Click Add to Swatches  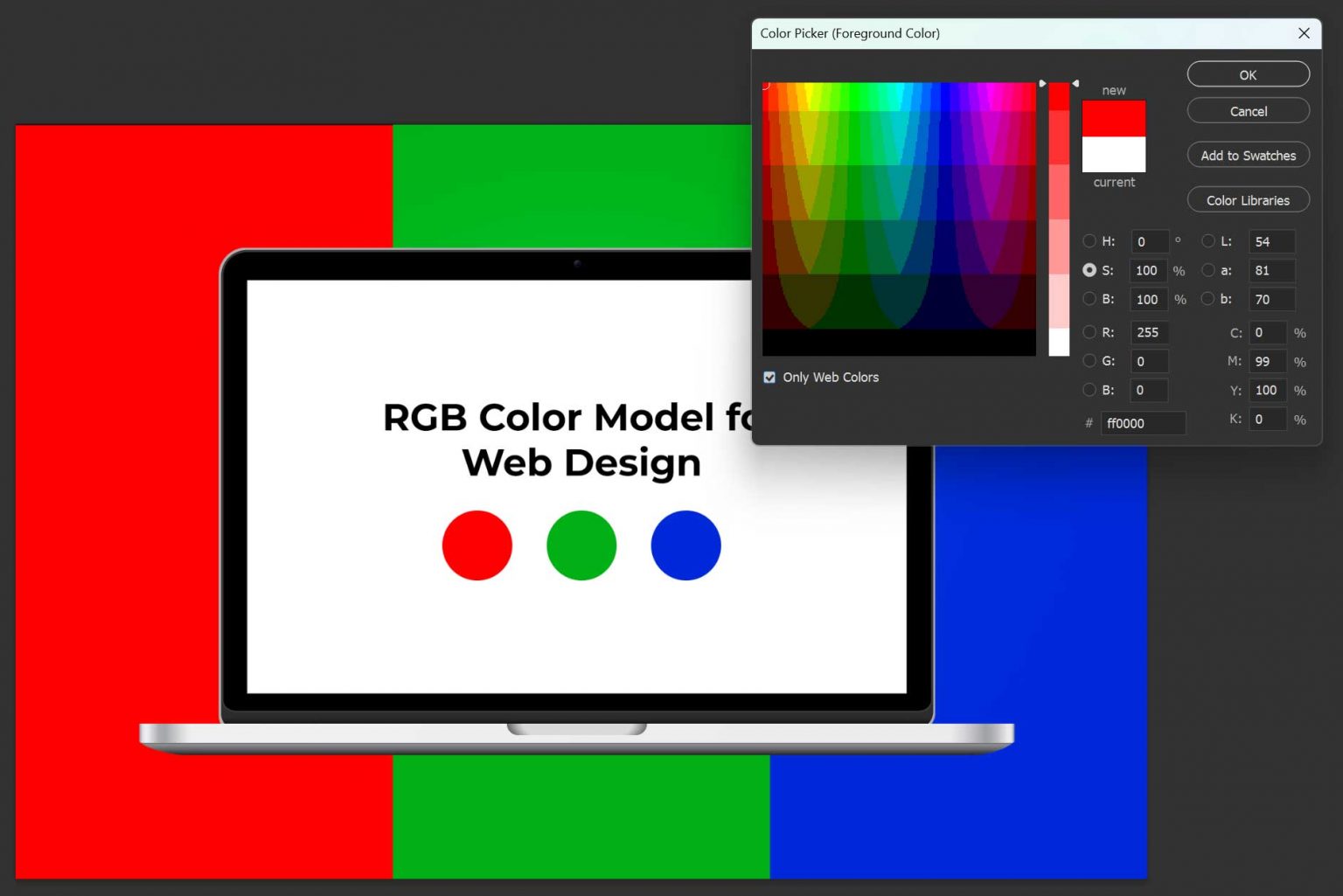1248,155
